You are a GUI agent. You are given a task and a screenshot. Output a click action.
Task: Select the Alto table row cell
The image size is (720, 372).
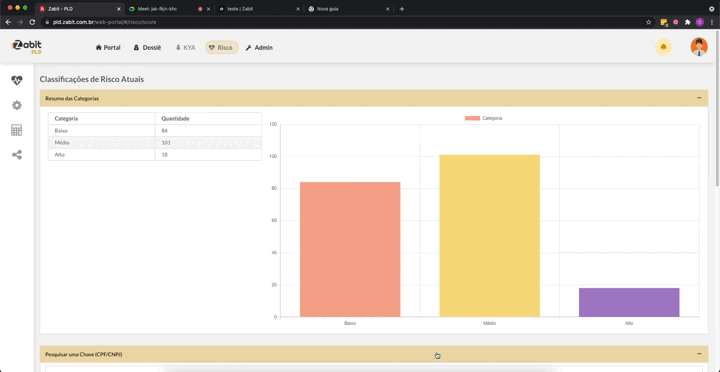[101, 155]
